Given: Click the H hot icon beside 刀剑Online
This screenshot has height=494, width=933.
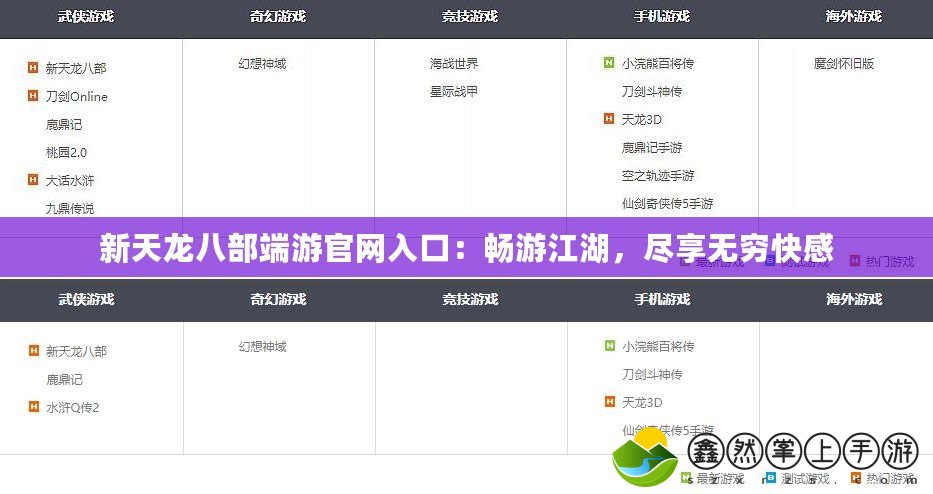Looking at the screenshot, I should click(x=33, y=95).
